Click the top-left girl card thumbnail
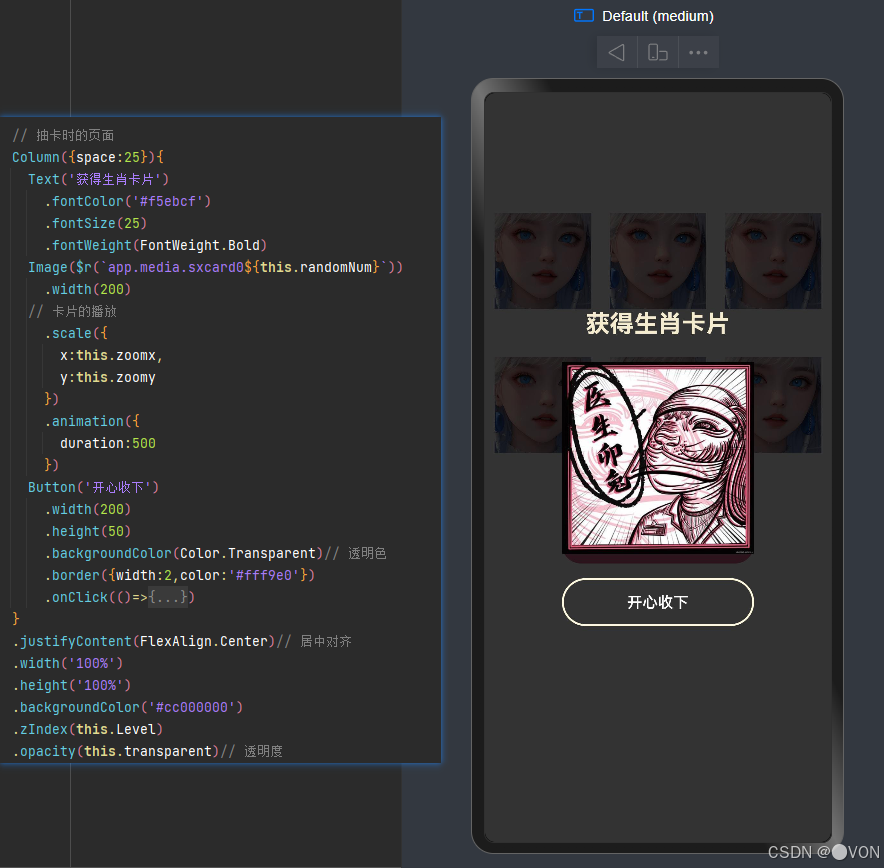 point(542,261)
